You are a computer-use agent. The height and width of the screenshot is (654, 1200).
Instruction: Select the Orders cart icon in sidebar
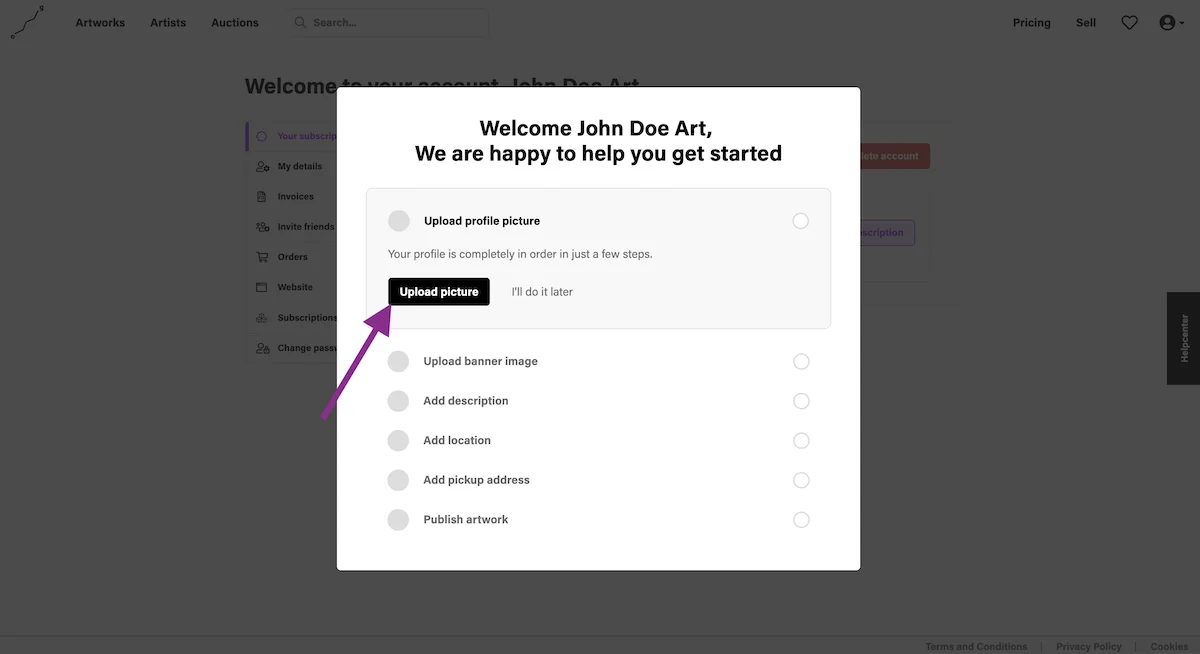262,257
